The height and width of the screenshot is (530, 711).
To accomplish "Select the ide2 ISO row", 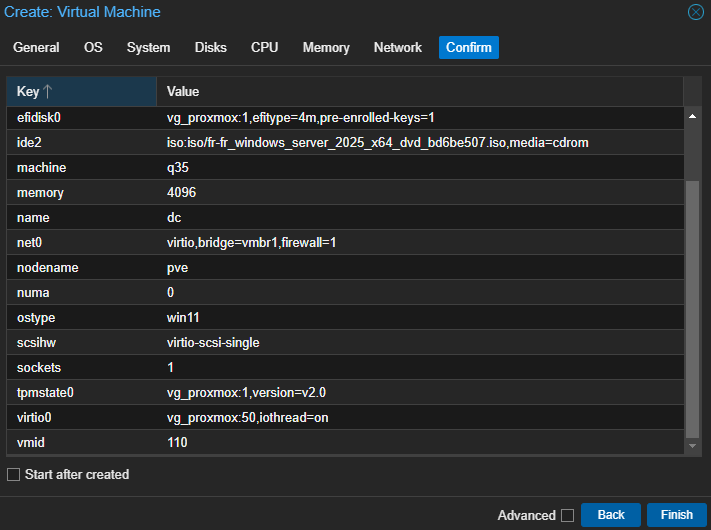I will pos(345,143).
